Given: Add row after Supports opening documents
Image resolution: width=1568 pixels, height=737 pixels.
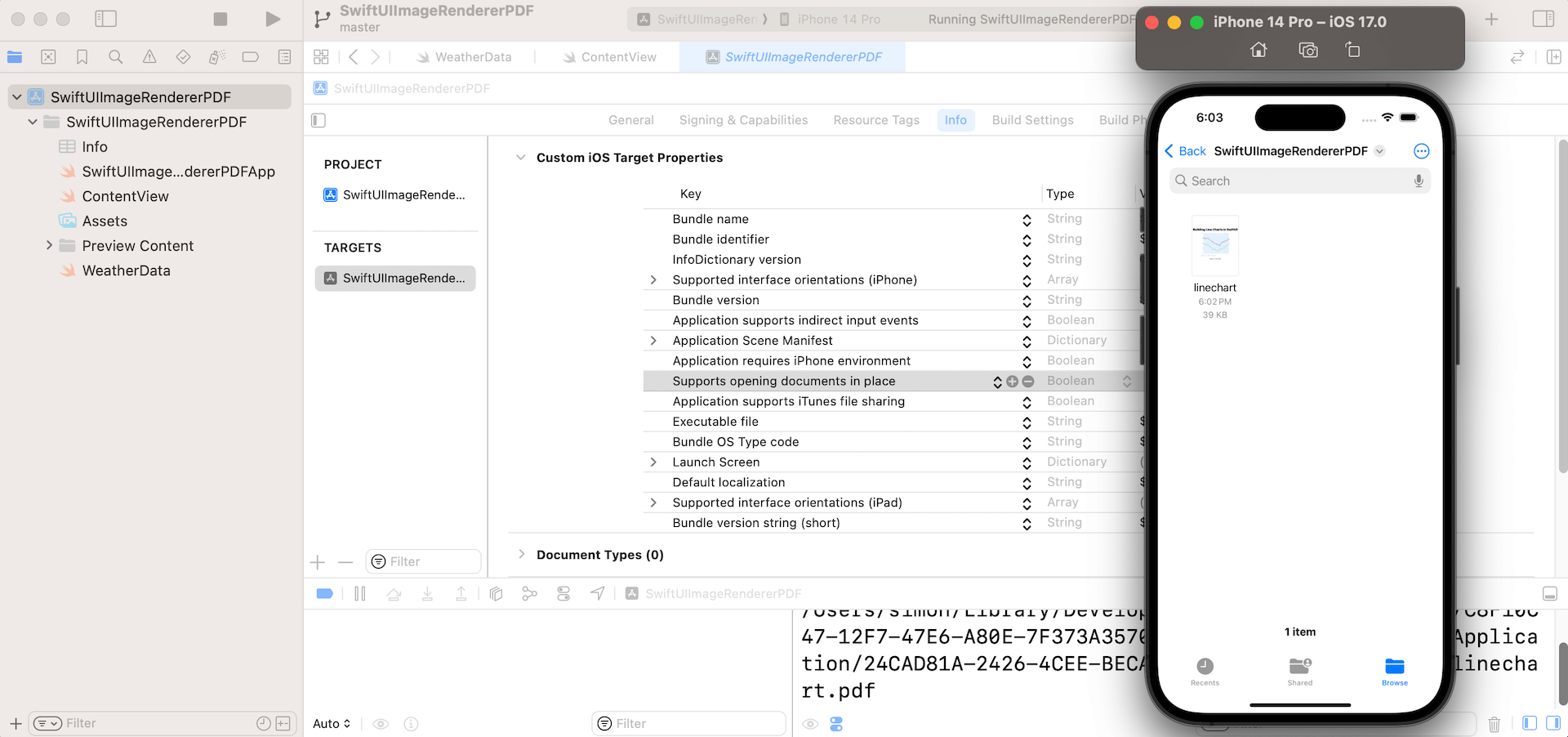Looking at the screenshot, I should pyautogui.click(x=1013, y=382).
